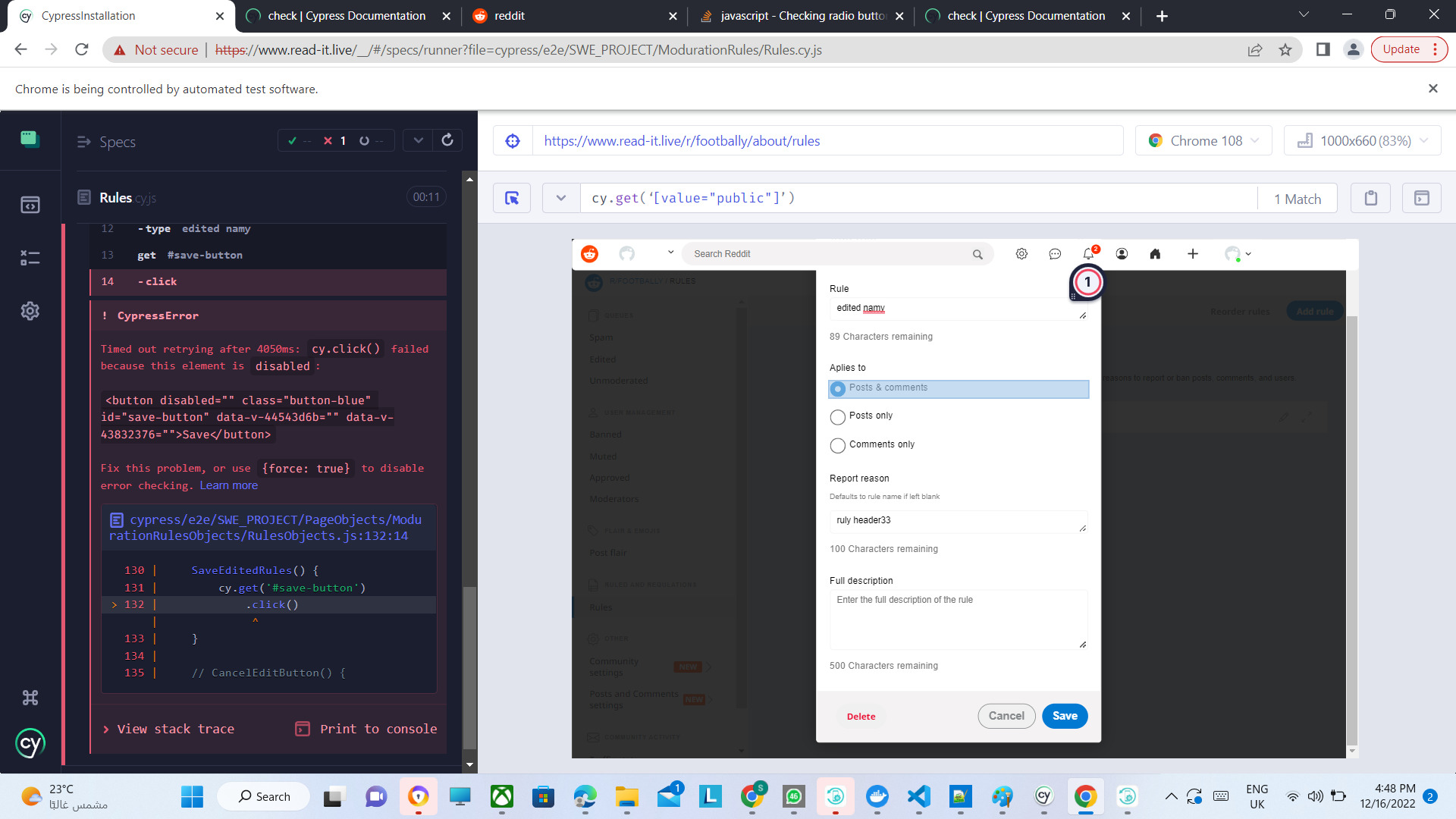Open Cypress settings gear in sidebar
The width and height of the screenshot is (1456, 819).
click(30, 311)
